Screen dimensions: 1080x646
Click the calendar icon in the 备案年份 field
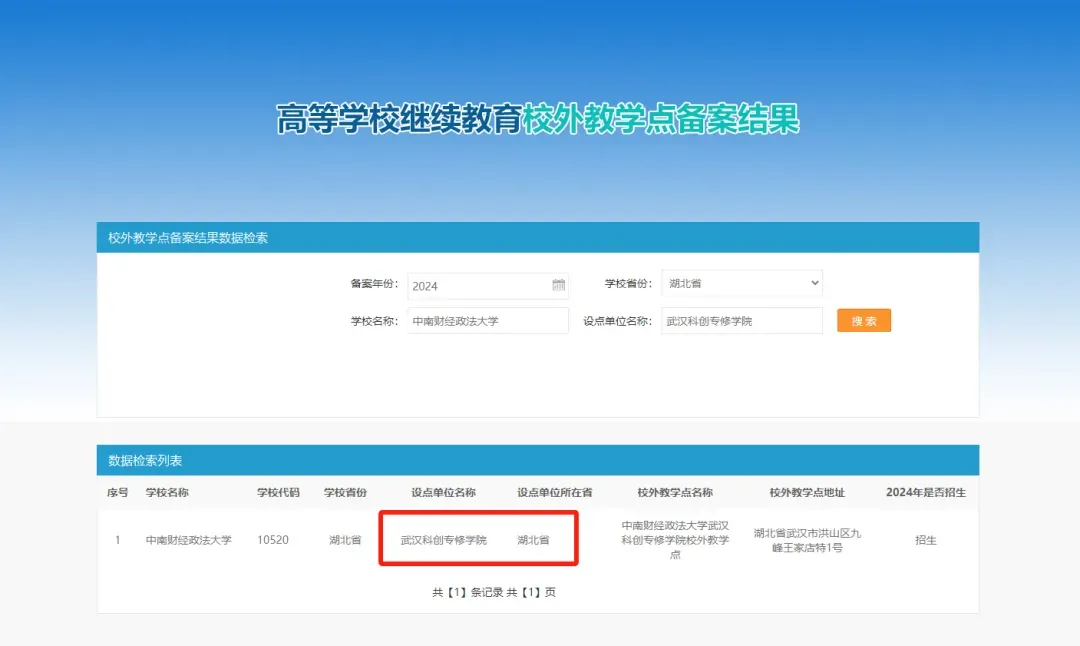coord(559,284)
